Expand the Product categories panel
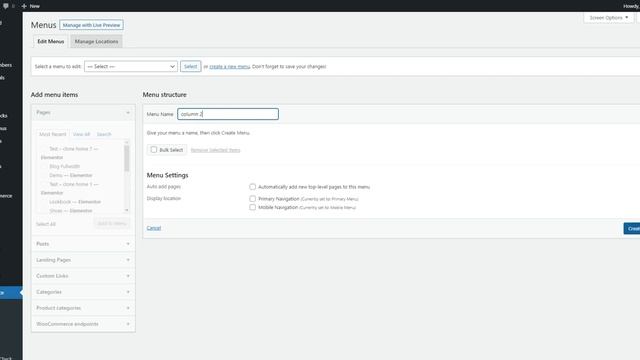Image resolution: width=640 pixels, height=360 pixels. [x=83, y=308]
